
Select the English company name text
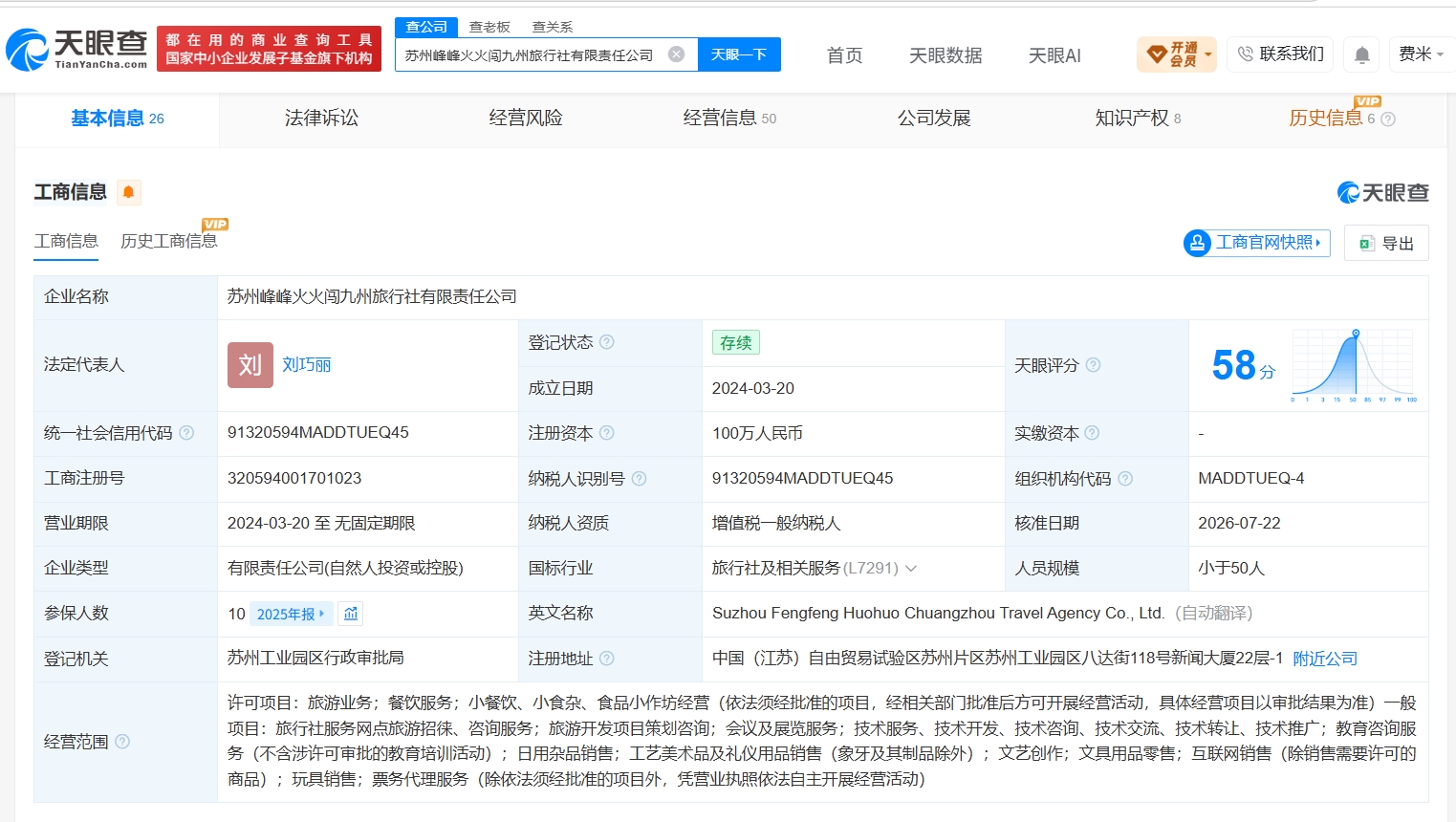tap(938, 613)
